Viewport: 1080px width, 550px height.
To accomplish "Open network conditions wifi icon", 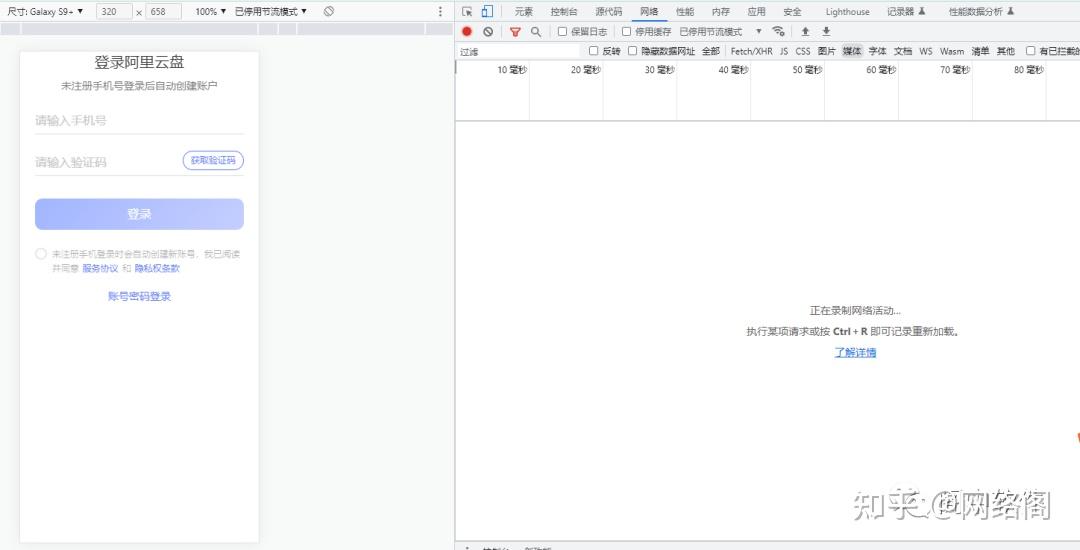I will (x=778, y=32).
